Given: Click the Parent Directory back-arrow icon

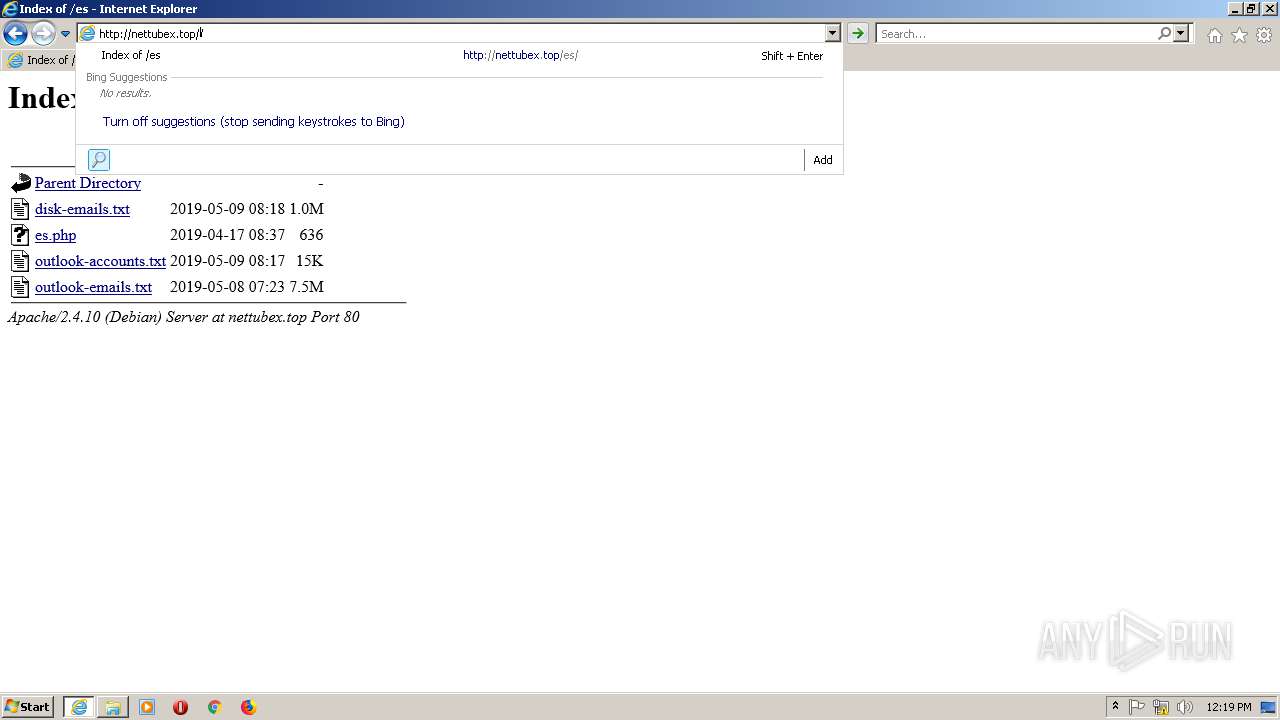Looking at the screenshot, I should point(21,183).
